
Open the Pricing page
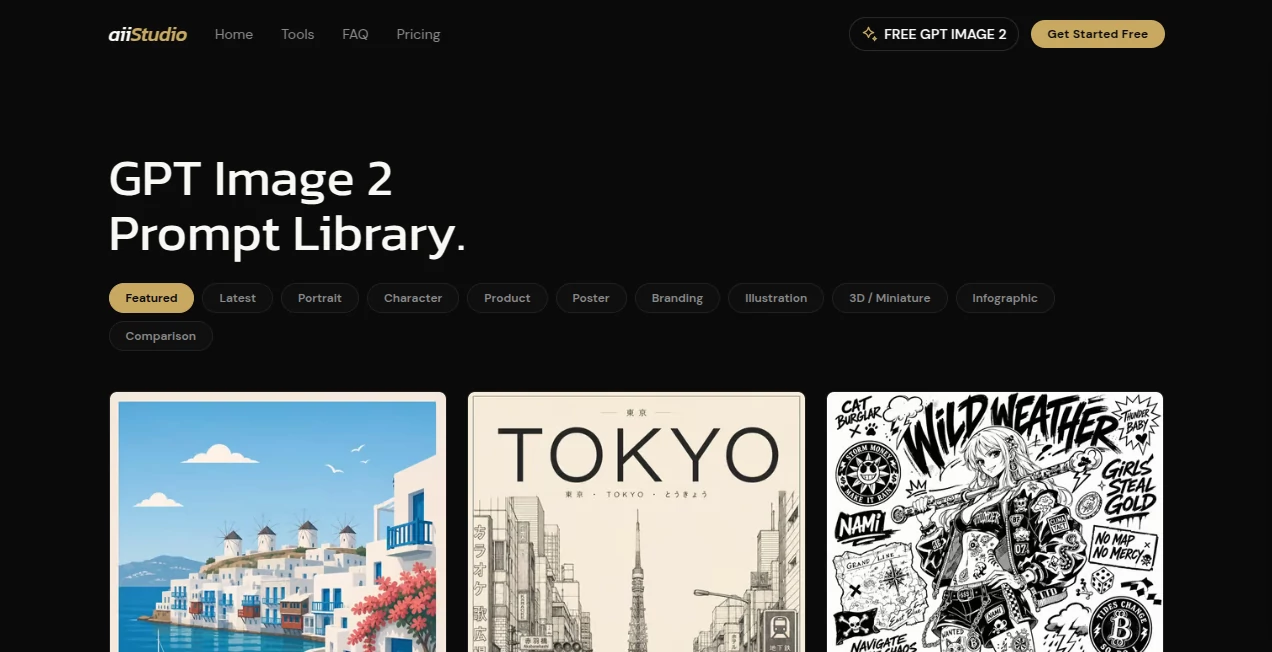point(418,34)
